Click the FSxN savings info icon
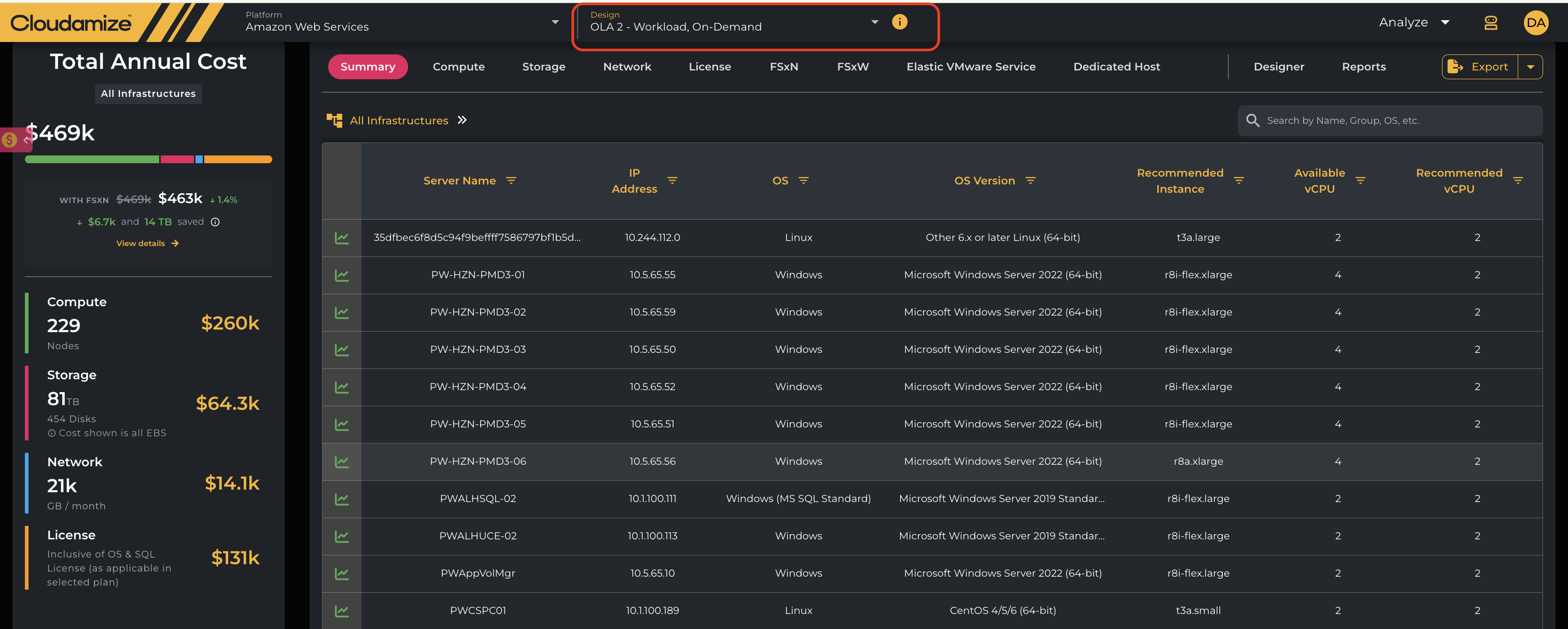Screen dimensions: 1568x629 215,222
